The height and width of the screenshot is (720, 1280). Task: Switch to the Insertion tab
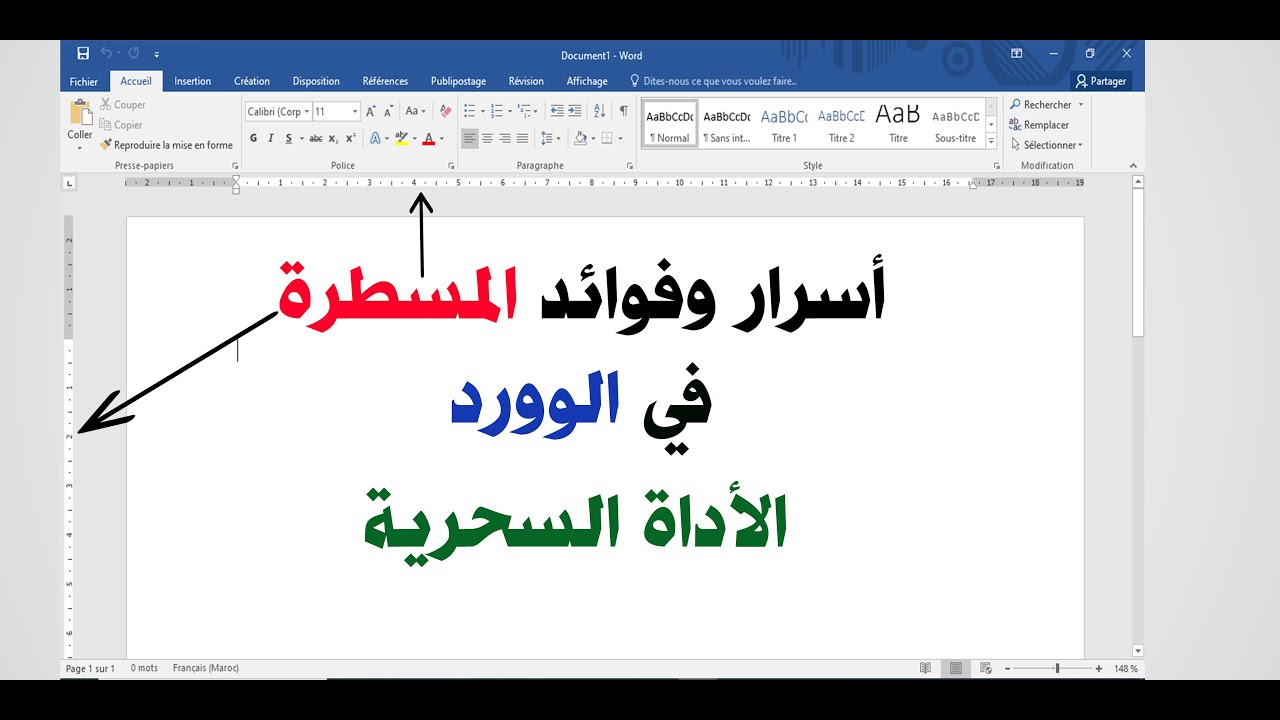[x=192, y=81]
